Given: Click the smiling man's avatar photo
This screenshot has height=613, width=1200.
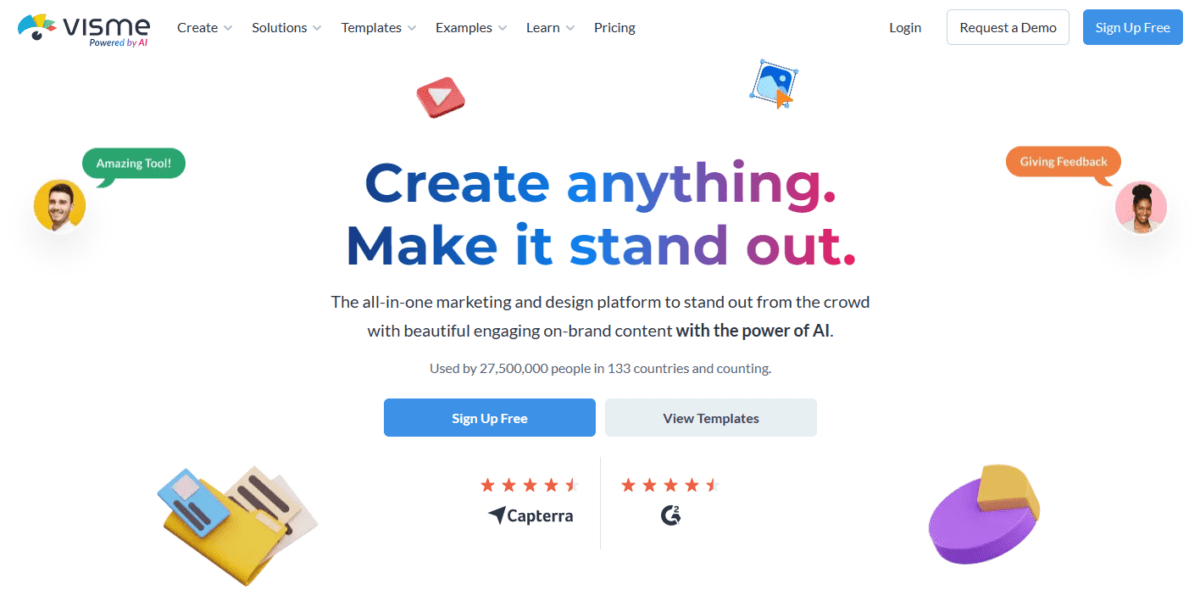Looking at the screenshot, I should (x=60, y=205).
